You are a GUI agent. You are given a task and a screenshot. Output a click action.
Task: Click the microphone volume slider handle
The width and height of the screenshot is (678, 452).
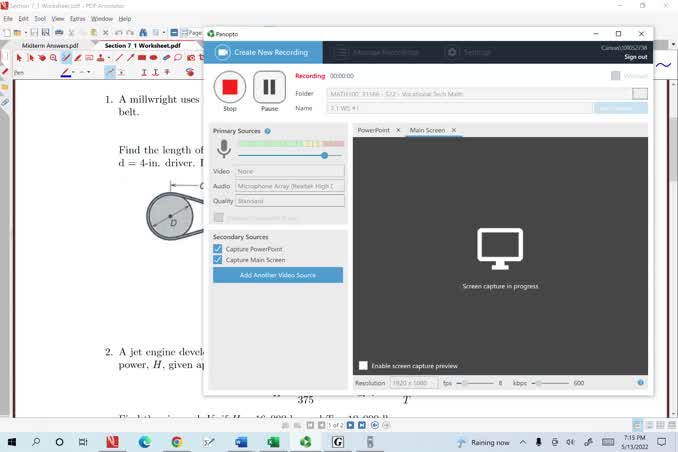point(324,155)
